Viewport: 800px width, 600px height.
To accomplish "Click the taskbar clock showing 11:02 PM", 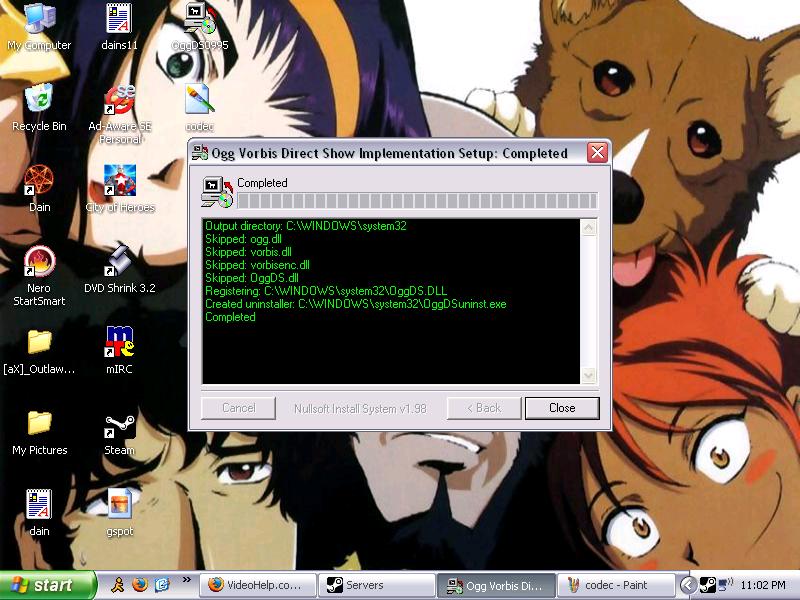I will (763, 585).
